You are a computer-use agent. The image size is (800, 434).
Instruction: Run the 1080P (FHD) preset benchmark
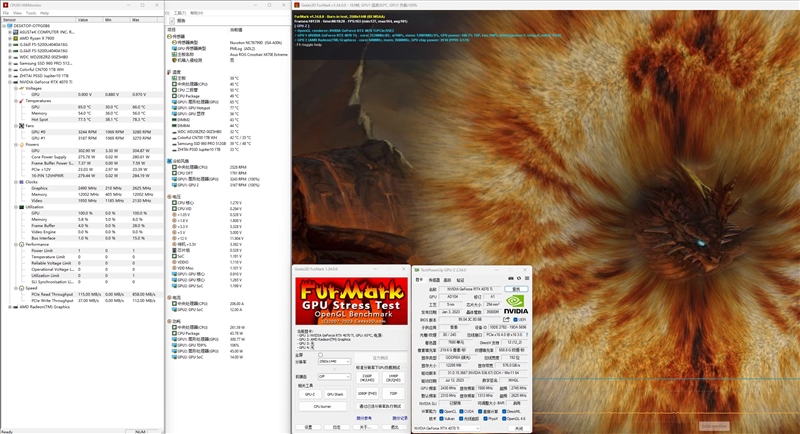(x=367, y=393)
